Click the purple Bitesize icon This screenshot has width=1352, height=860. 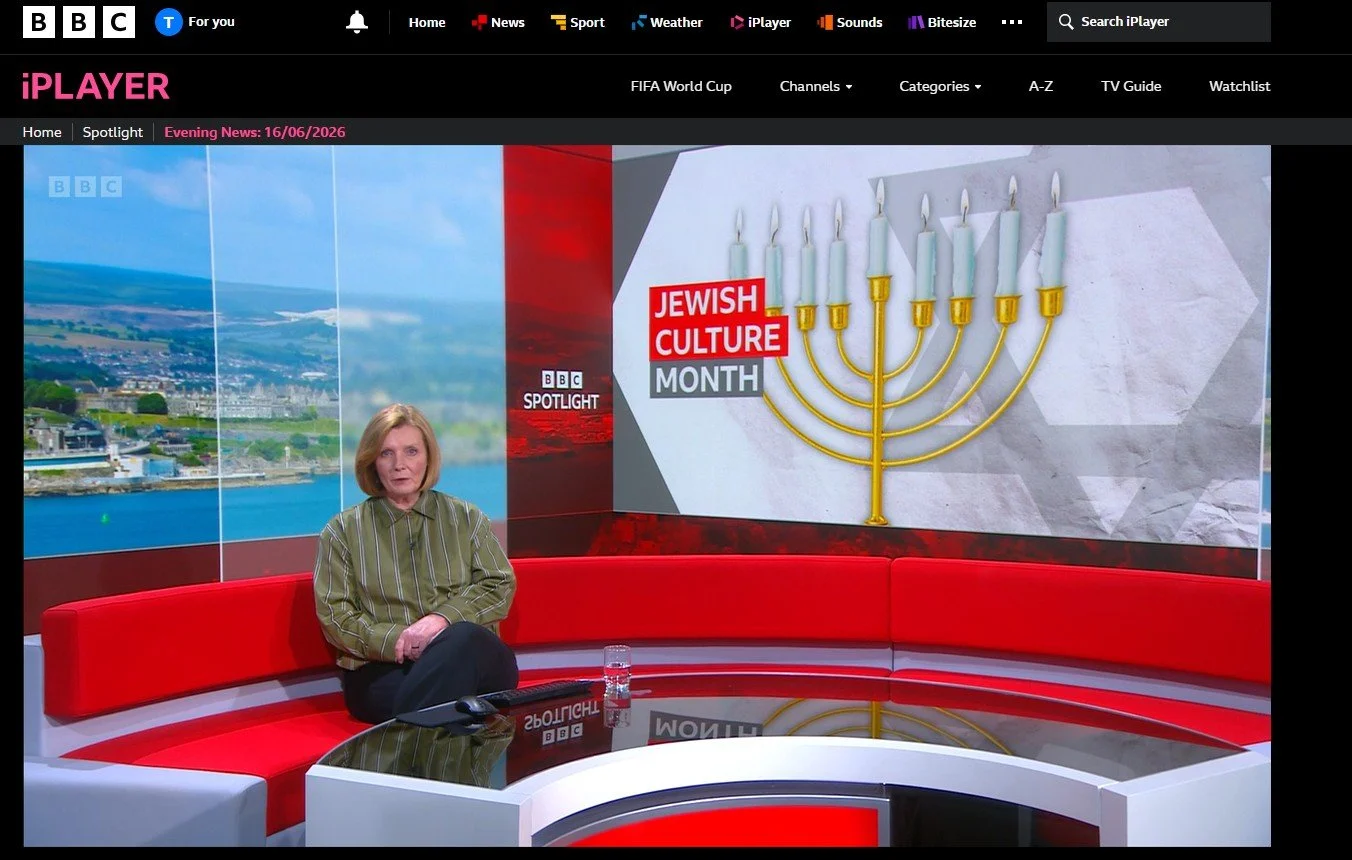point(916,22)
